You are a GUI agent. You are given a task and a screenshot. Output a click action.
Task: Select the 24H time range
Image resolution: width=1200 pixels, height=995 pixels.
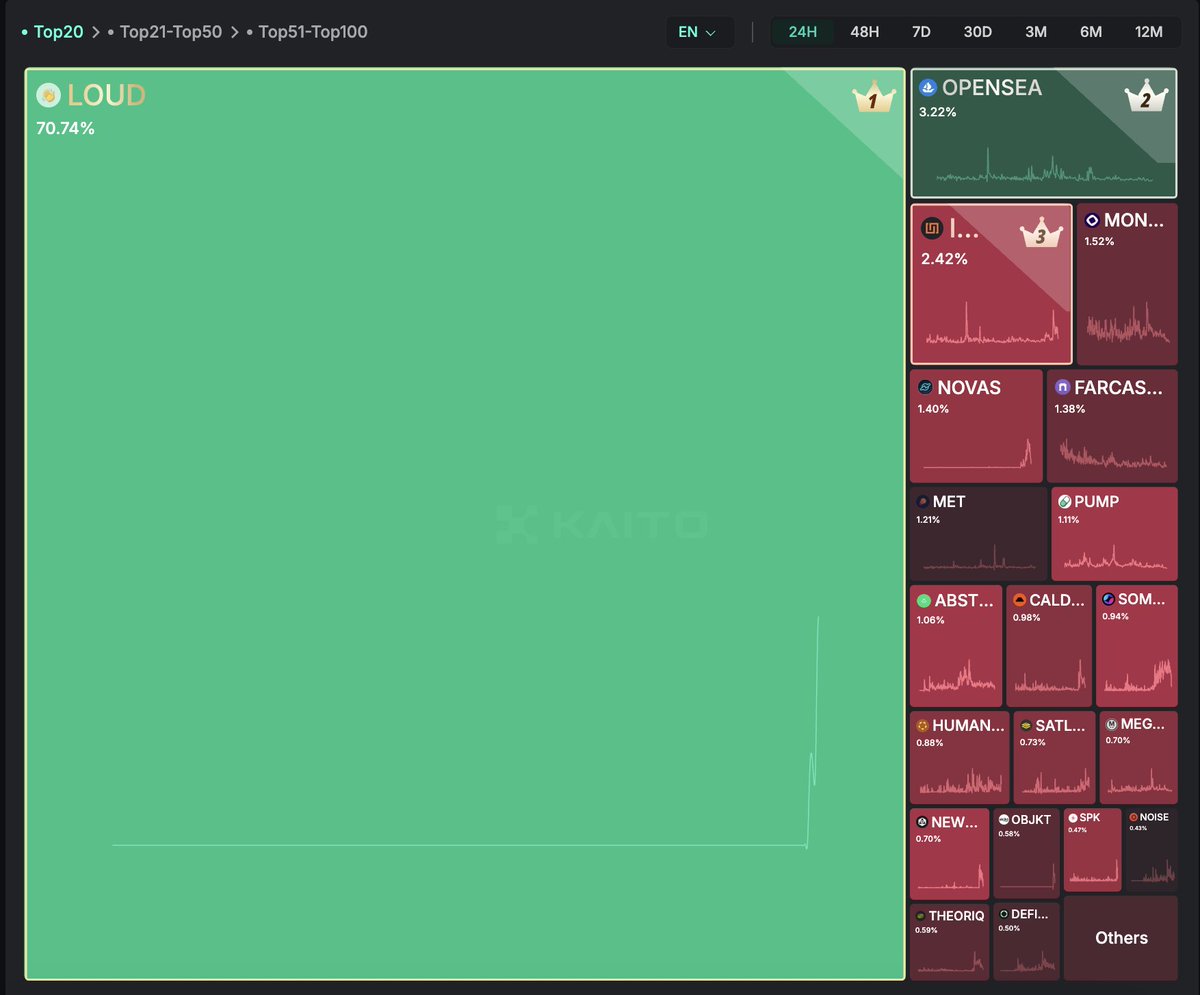tap(803, 32)
